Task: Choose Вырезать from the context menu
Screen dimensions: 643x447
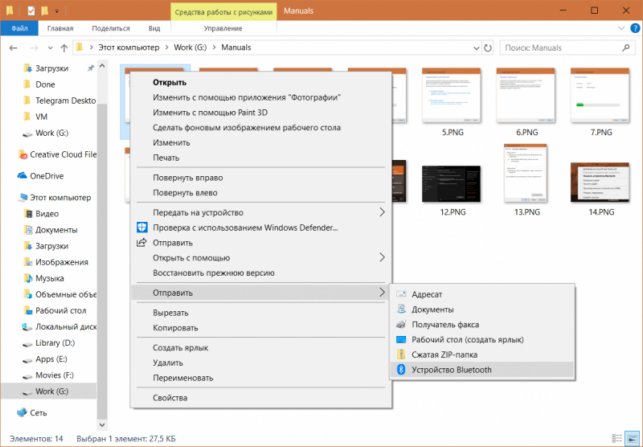Action: coord(261,313)
